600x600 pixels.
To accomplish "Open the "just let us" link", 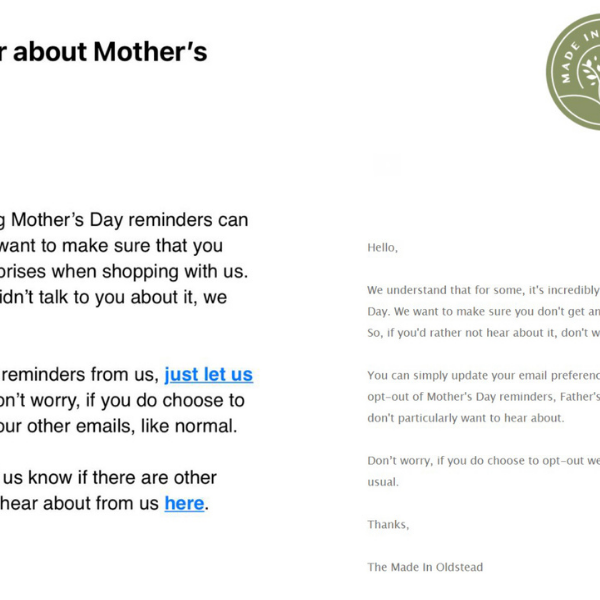I will pyautogui.click(x=208, y=375).
